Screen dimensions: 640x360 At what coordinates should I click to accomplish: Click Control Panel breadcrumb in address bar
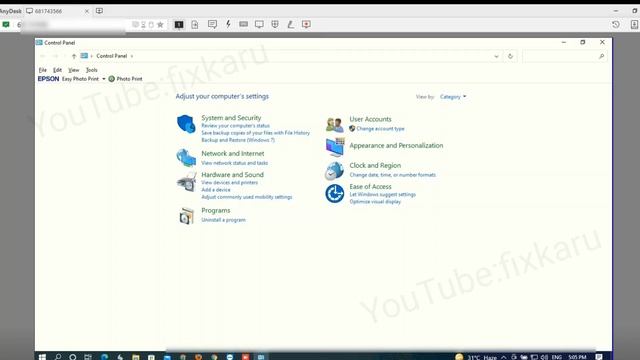(x=111, y=56)
